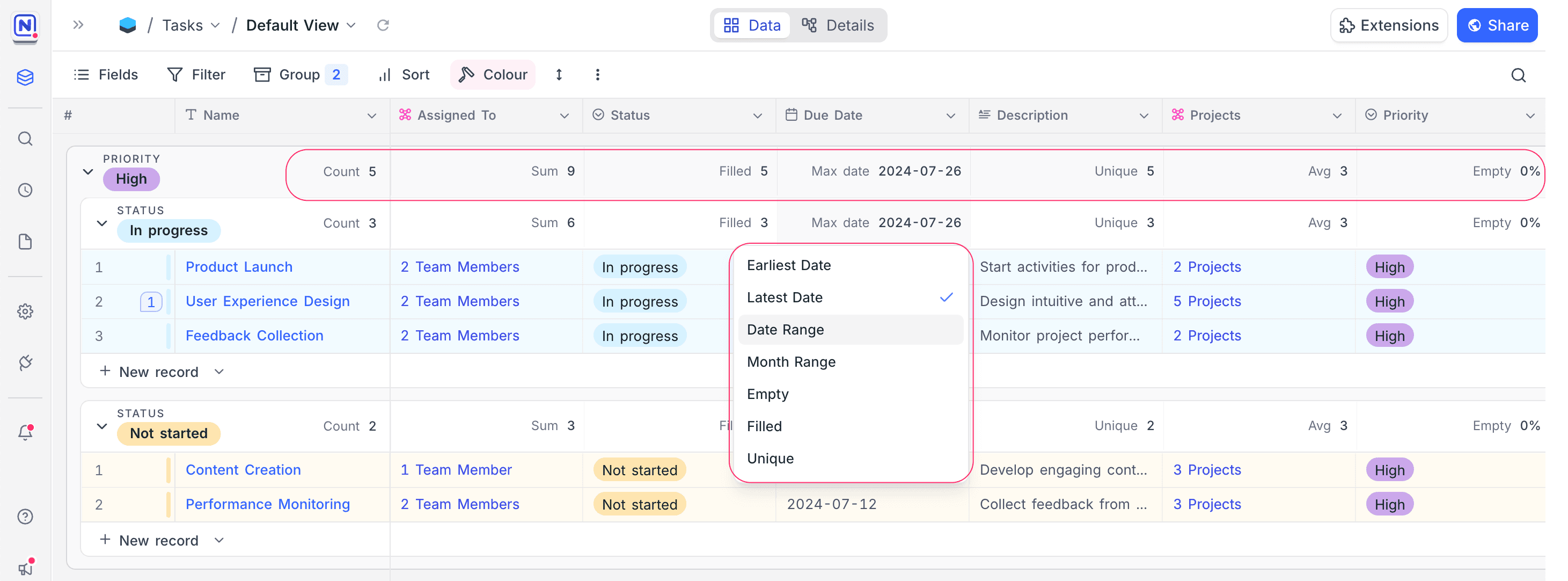Open the clock history icon in sidebar
Image resolution: width=1568 pixels, height=581 pixels.
(x=25, y=190)
